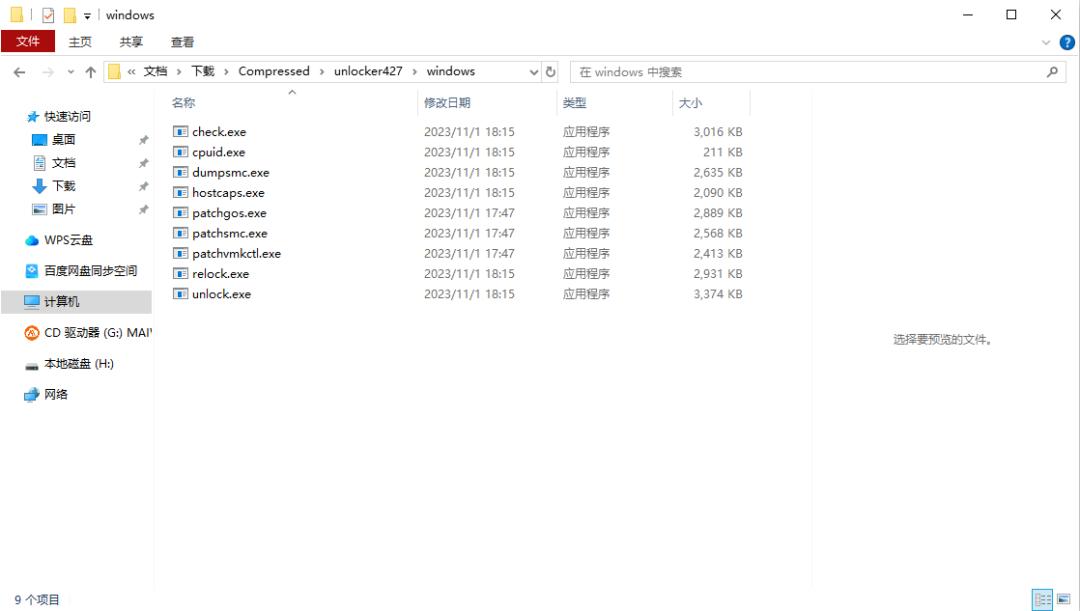Select the 下载 (Downloads) sidebar icon
This screenshot has height=611, width=1080.
coord(38,186)
